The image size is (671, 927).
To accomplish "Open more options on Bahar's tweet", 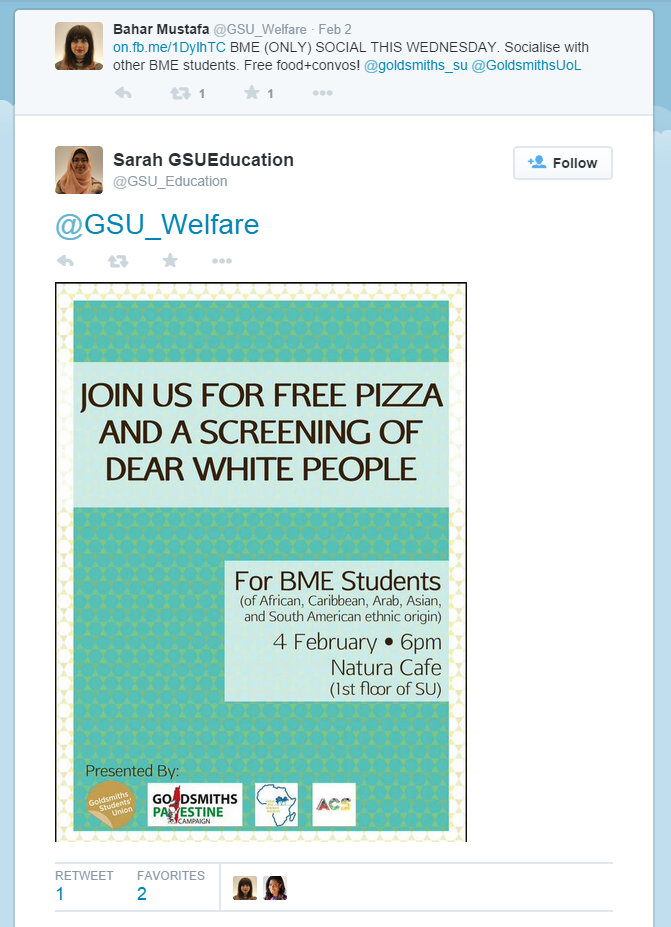I will coord(322,93).
